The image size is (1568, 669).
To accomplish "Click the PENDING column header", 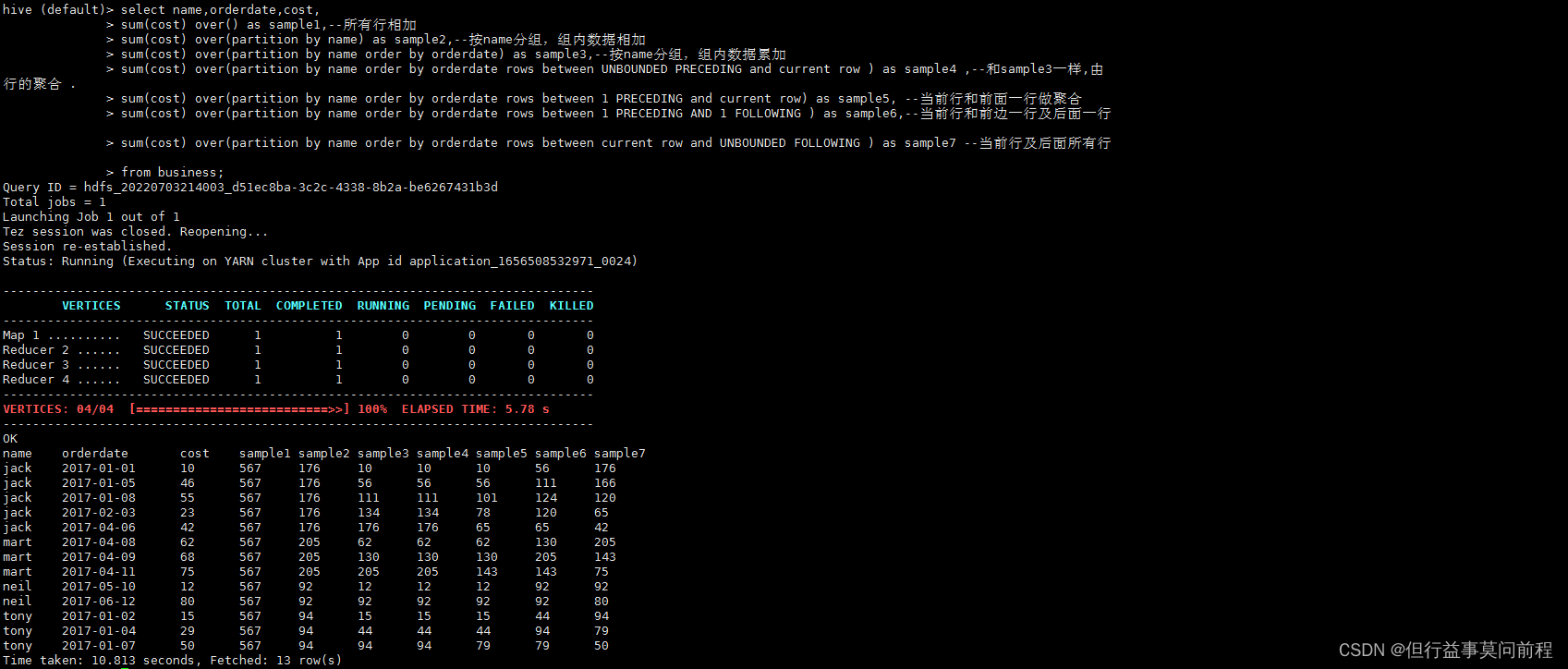I will click(450, 306).
